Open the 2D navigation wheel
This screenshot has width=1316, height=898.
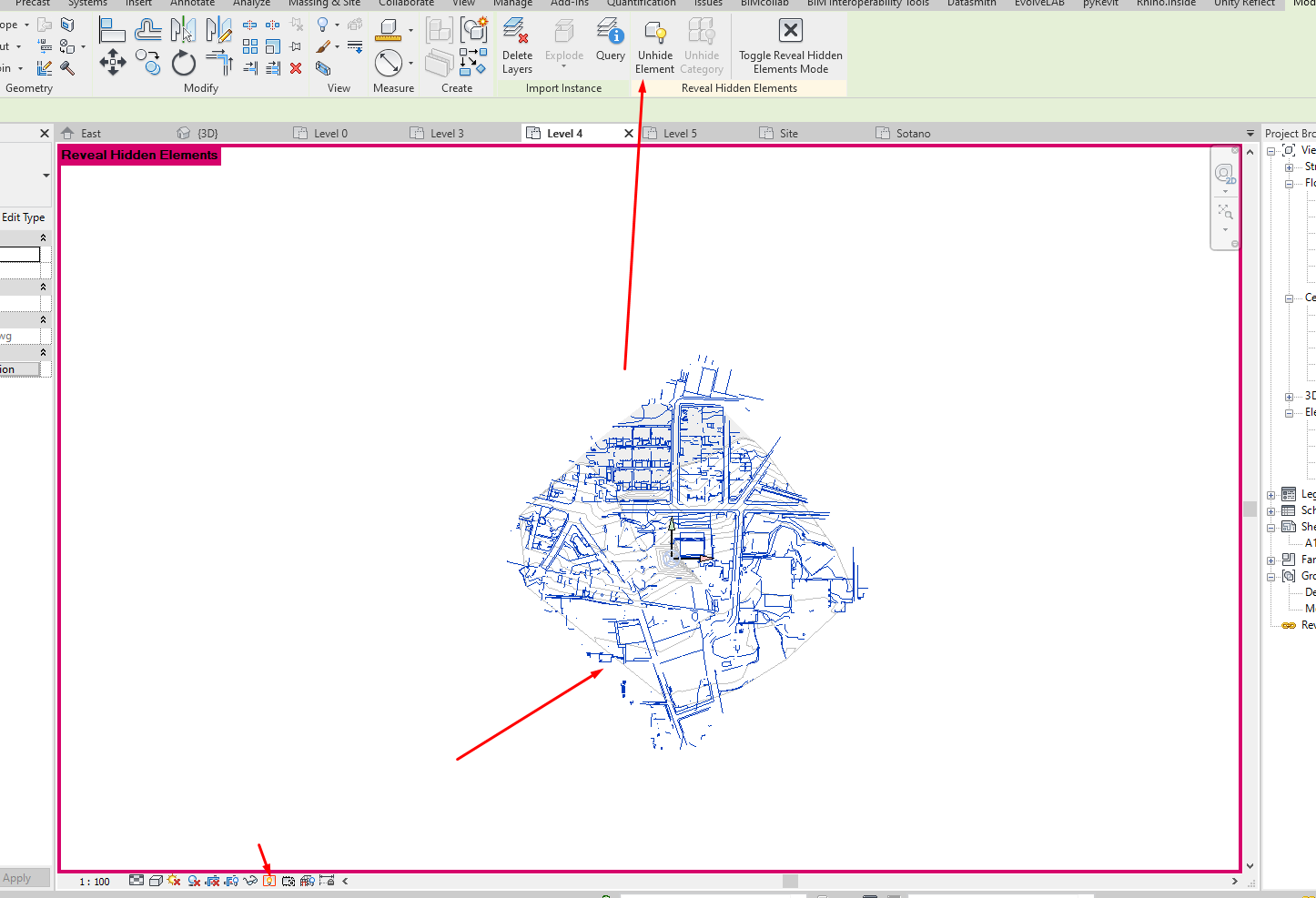(1225, 174)
